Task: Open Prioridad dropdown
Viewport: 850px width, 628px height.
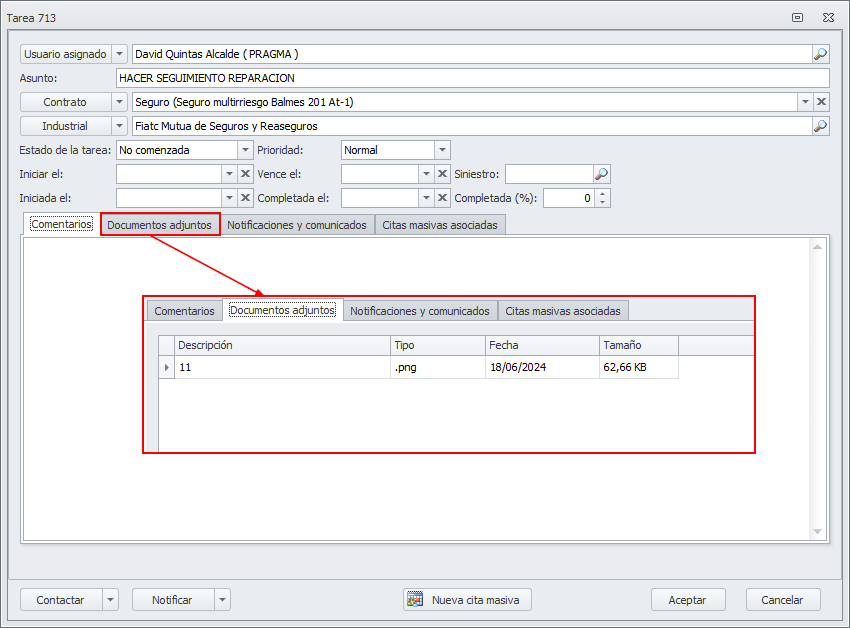Action: click(x=442, y=150)
